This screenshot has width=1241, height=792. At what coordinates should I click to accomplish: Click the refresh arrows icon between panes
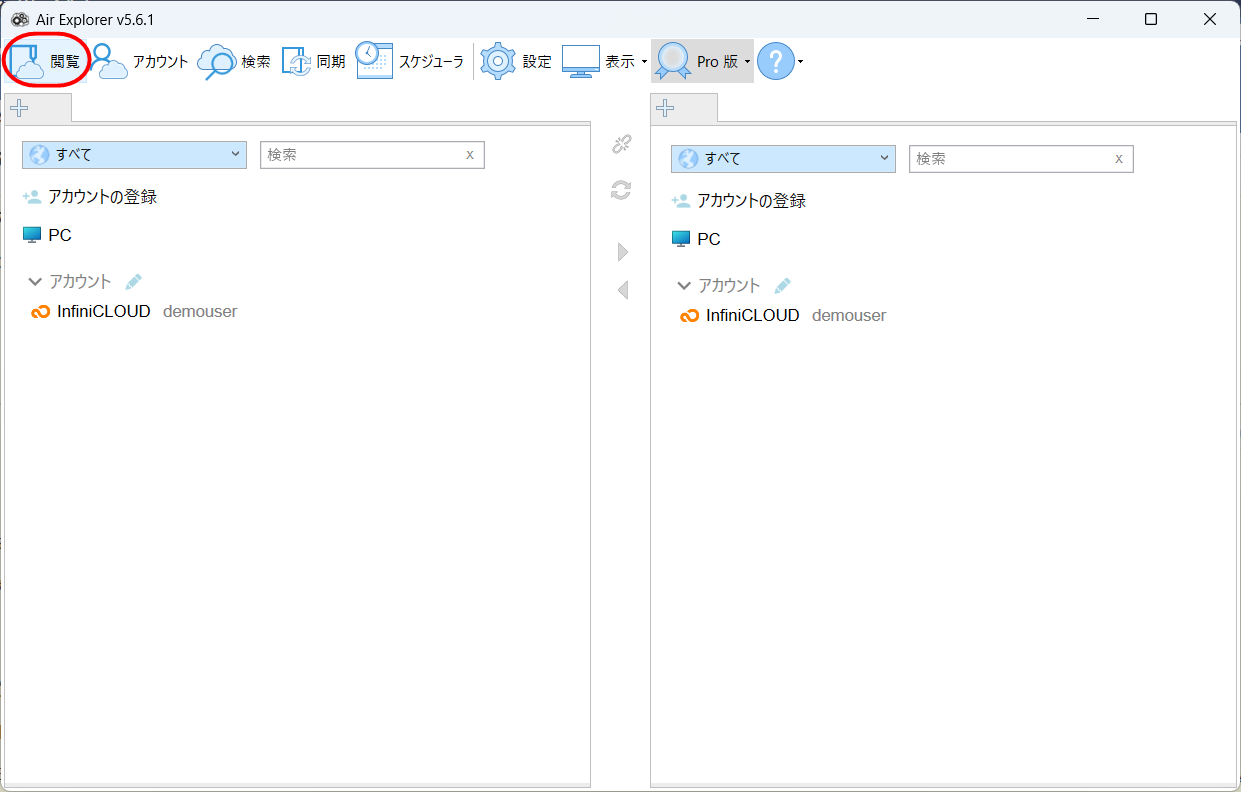pyautogui.click(x=621, y=190)
